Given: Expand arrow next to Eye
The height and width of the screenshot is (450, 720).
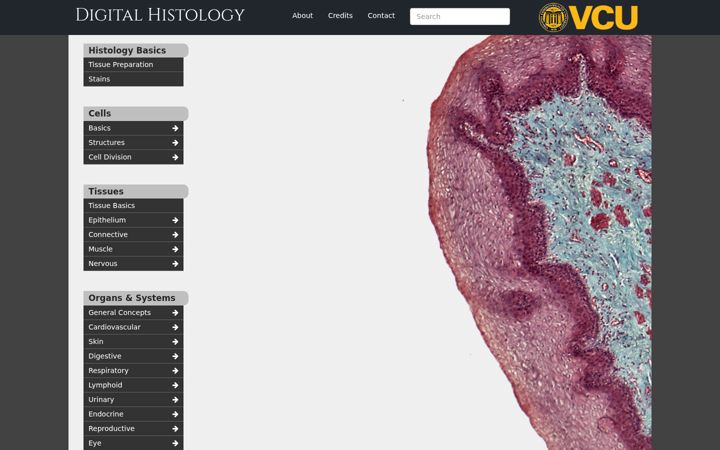Looking at the screenshot, I should tap(175, 443).
